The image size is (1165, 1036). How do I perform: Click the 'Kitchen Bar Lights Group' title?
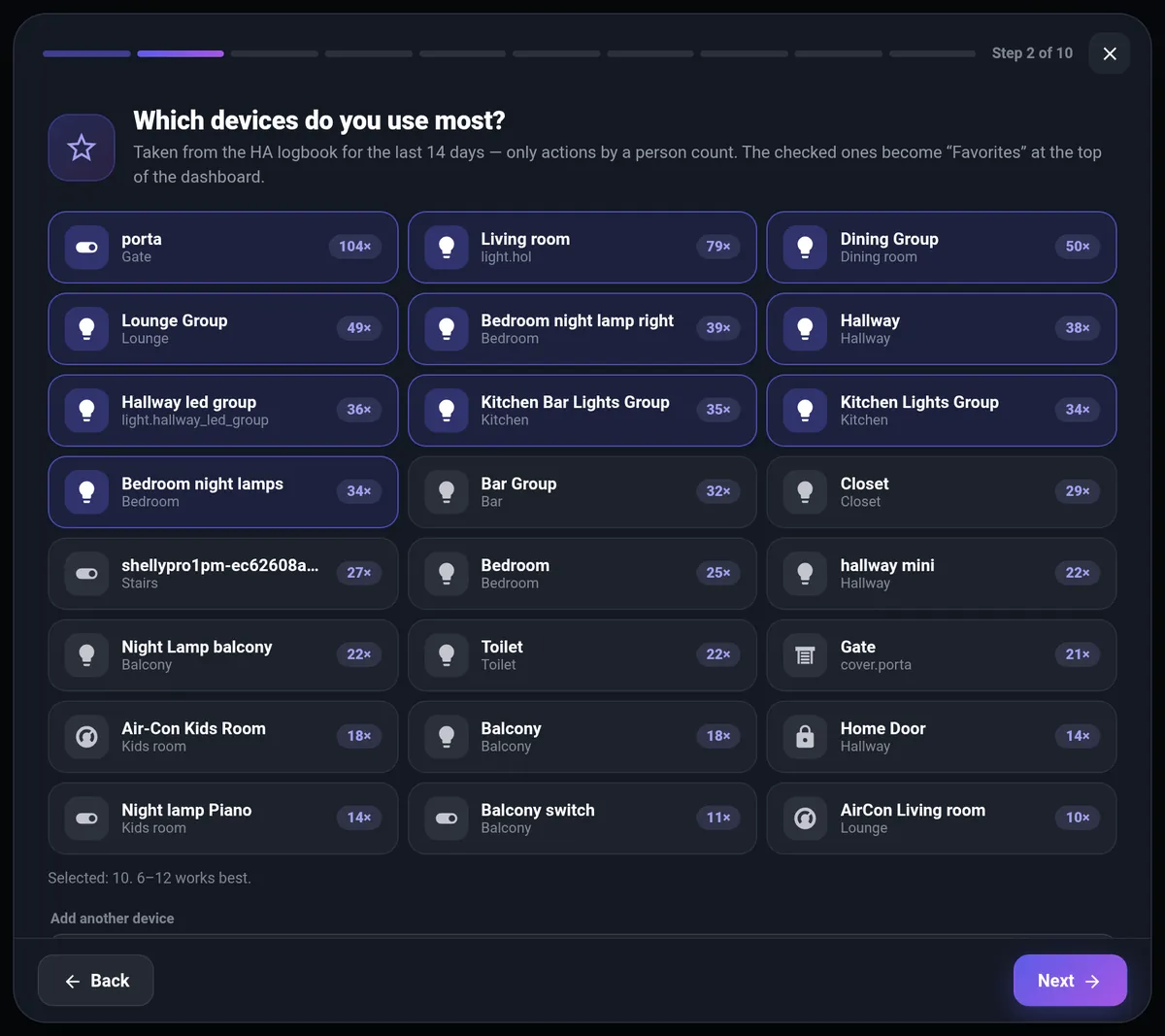point(576,402)
